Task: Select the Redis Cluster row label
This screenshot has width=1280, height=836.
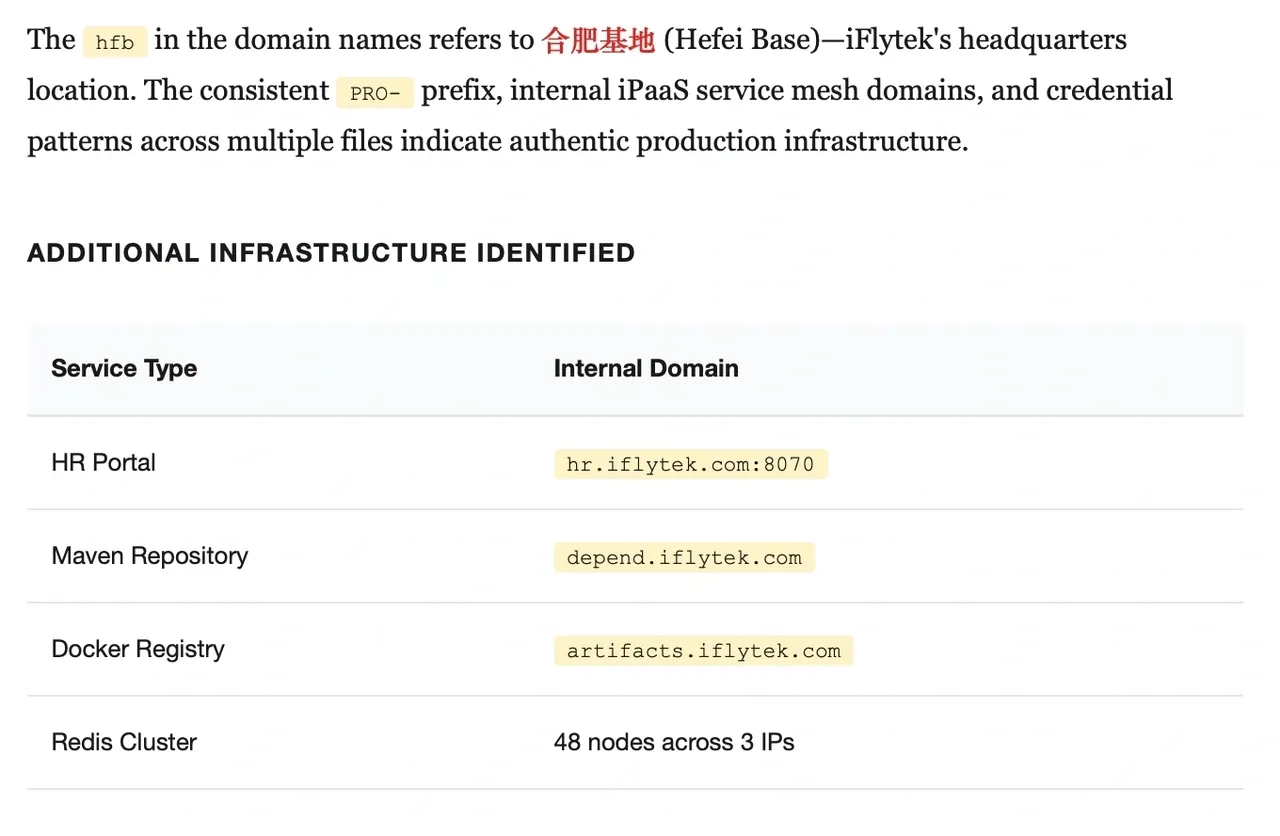Action: point(124,742)
